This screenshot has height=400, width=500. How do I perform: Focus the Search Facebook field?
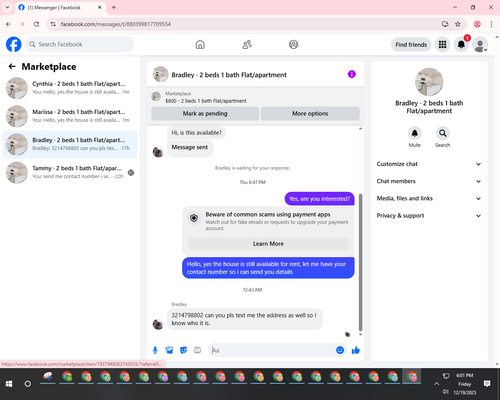tap(79, 44)
